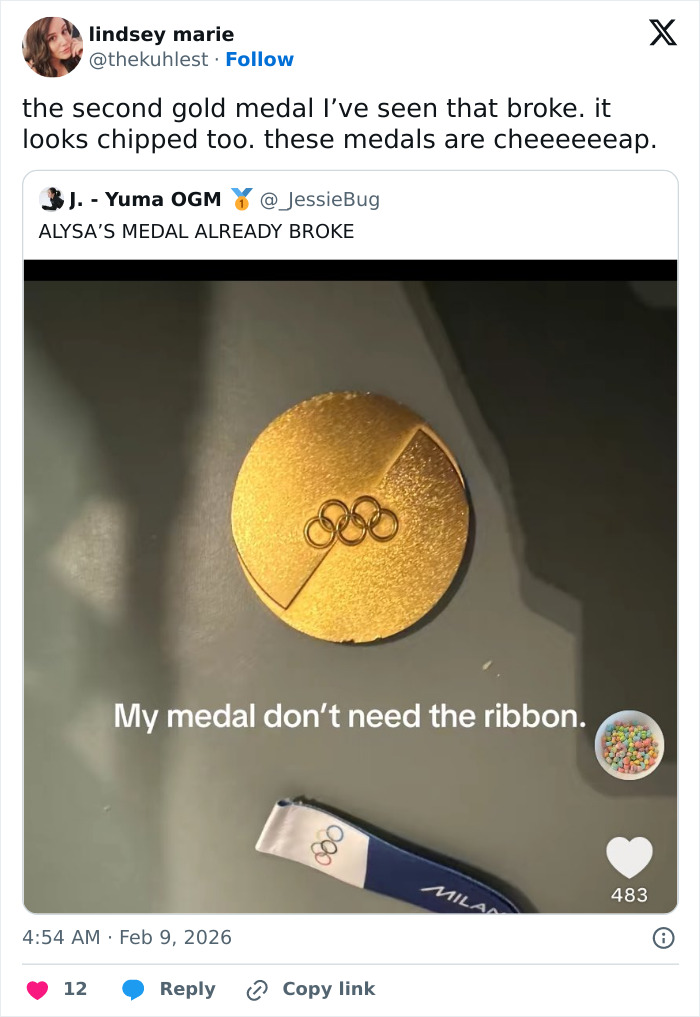The image size is (700, 1017).
Task: Click the pink heart showing 12 likes
Action: 36,989
